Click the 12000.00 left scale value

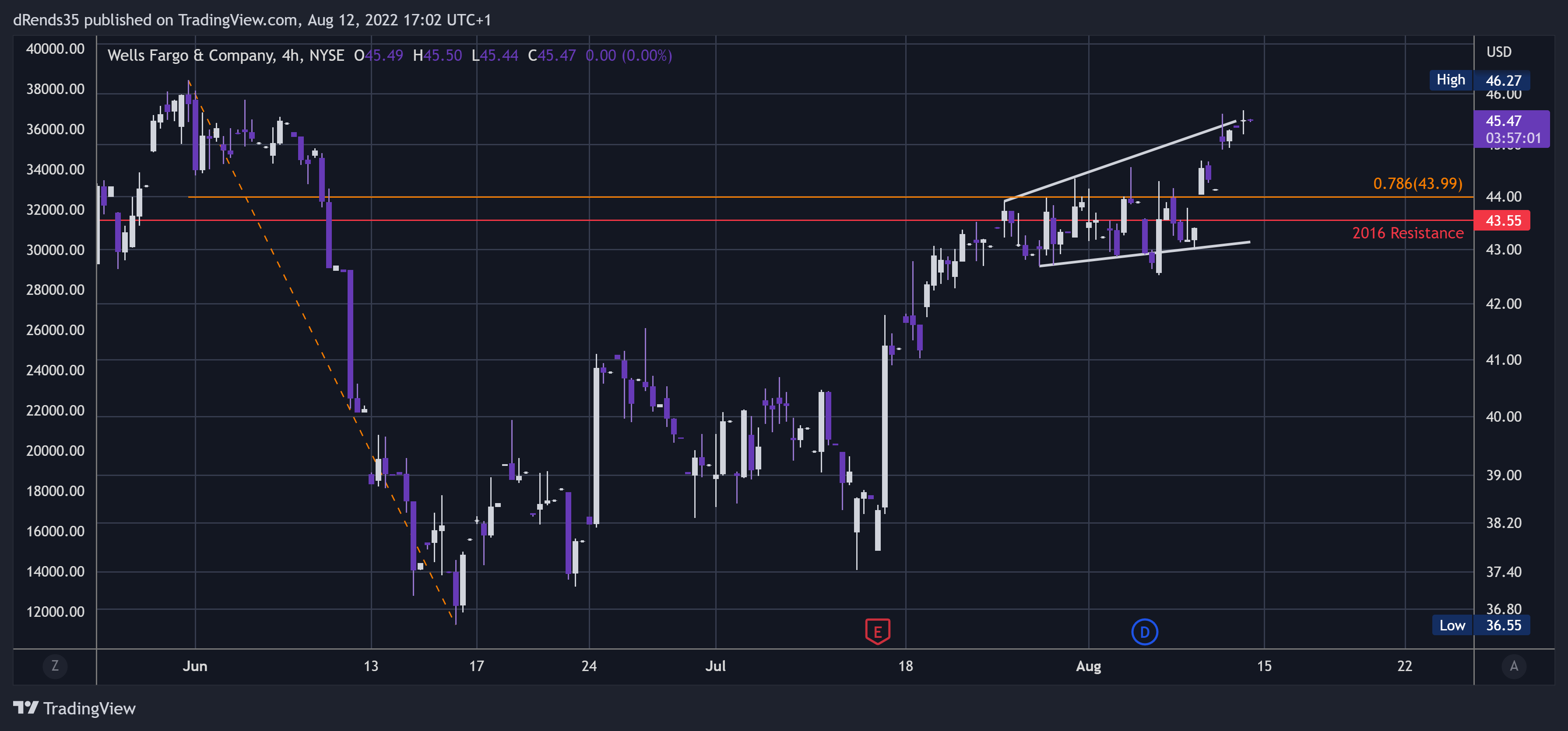[55, 612]
